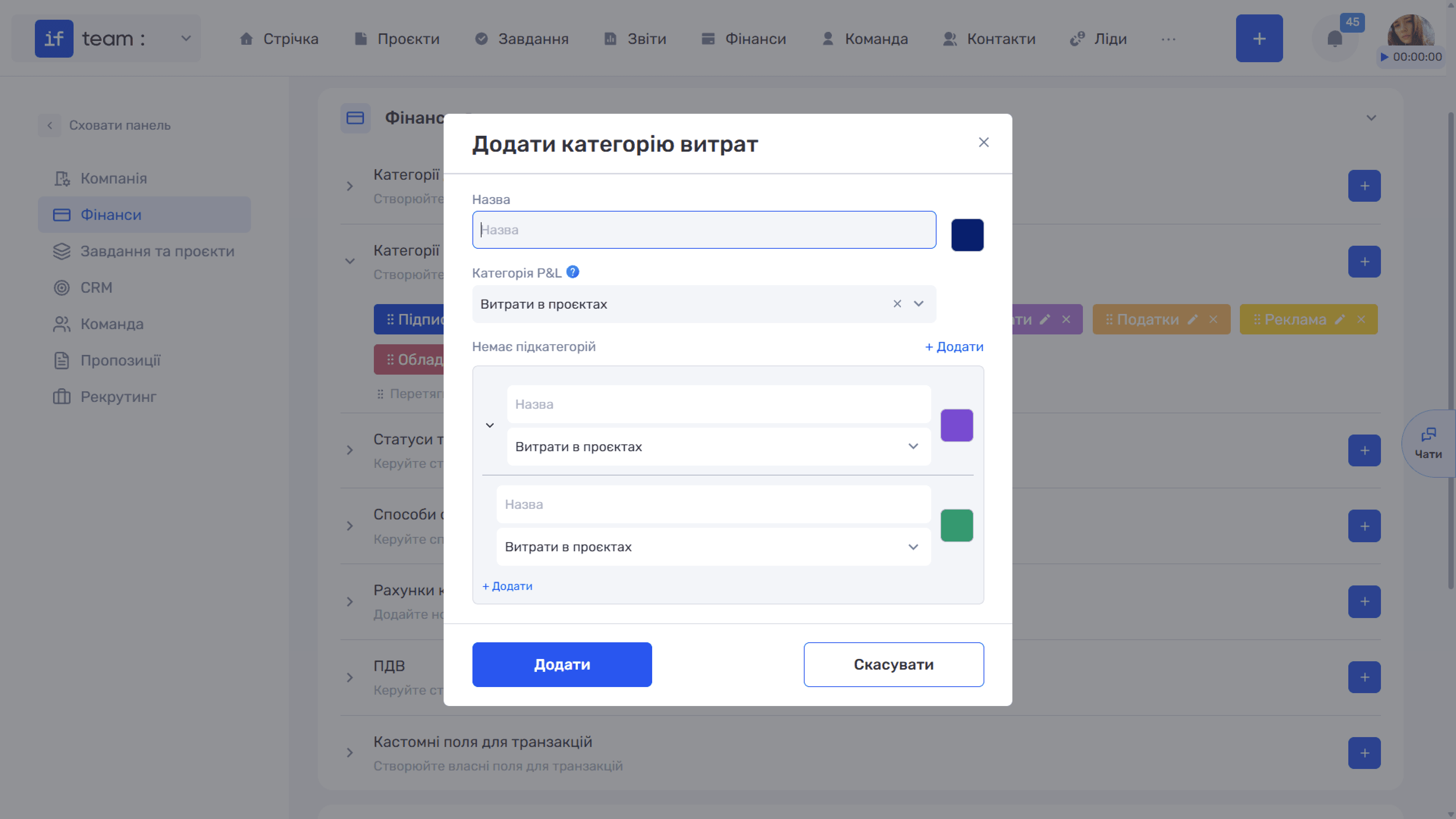Open the more menu three dots
Viewport: 1456px width, 819px height.
point(1168,39)
